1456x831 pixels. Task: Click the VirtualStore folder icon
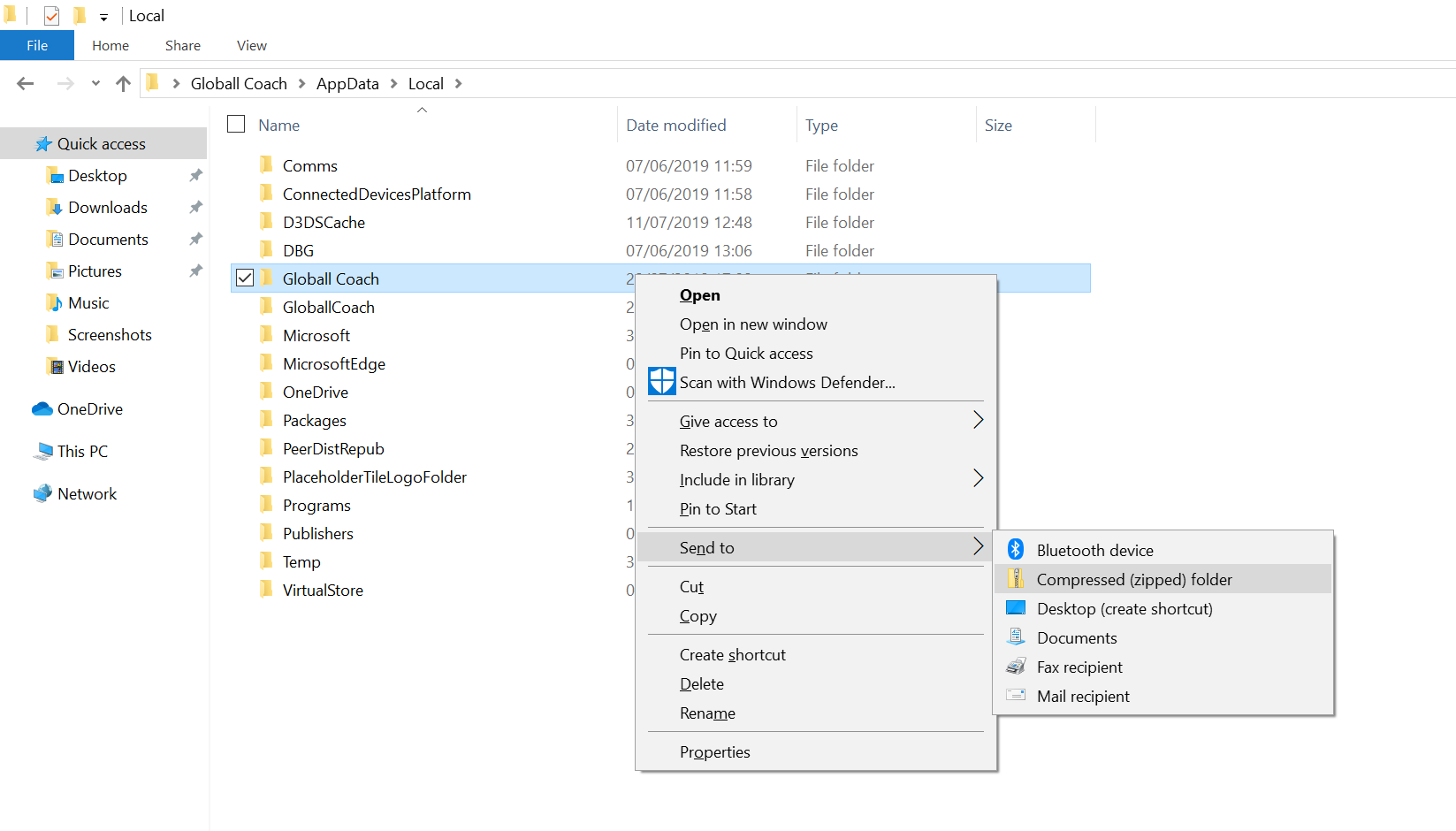click(266, 590)
